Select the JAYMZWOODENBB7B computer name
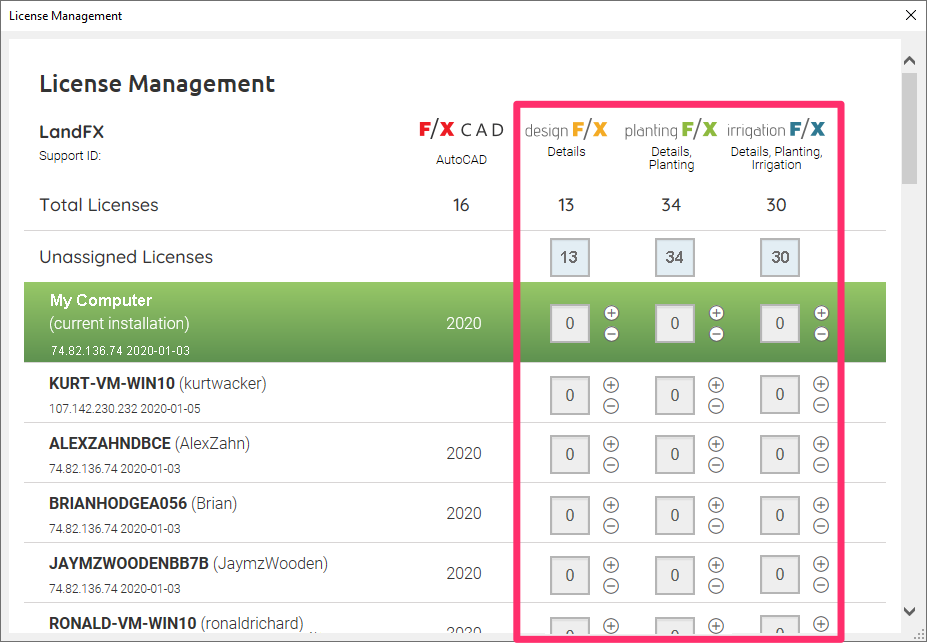Image resolution: width=927 pixels, height=643 pixels. pos(129,564)
